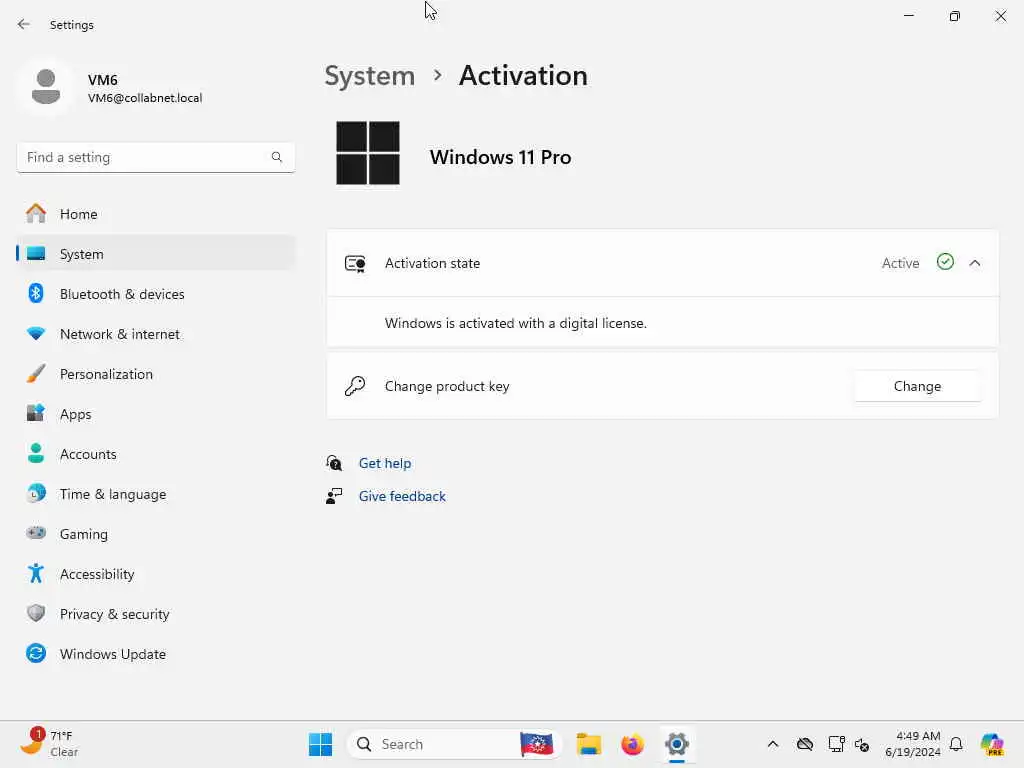Open the notification bell
1024x768 pixels.
pos(956,744)
